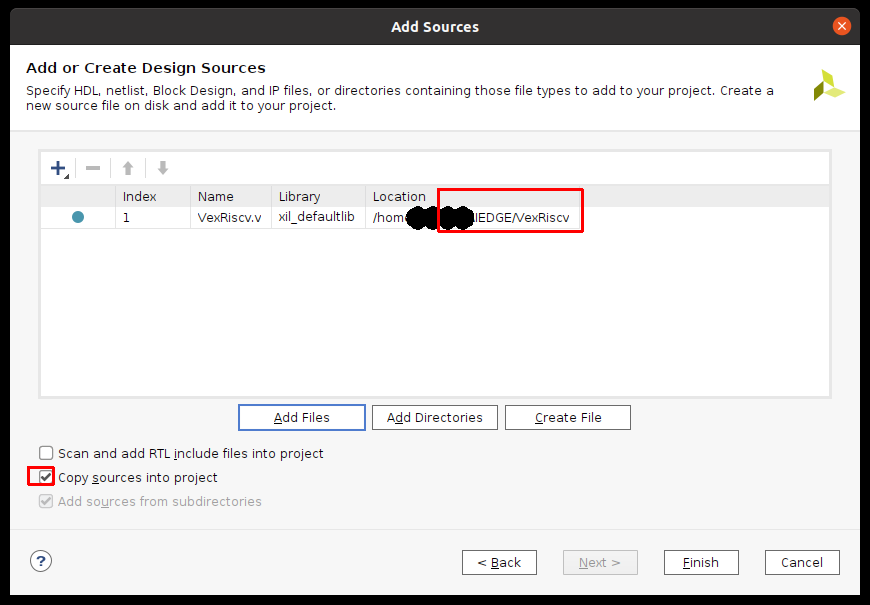870x605 pixels.
Task: Click the Add Directories button
Action: (x=434, y=417)
